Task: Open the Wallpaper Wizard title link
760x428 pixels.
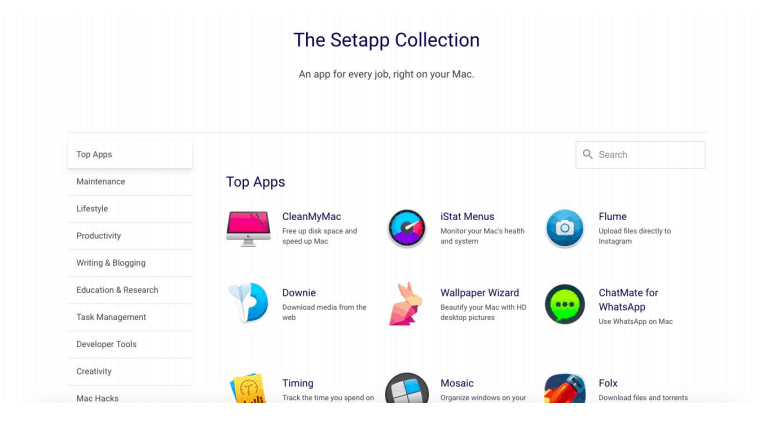Action: [479, 293]
